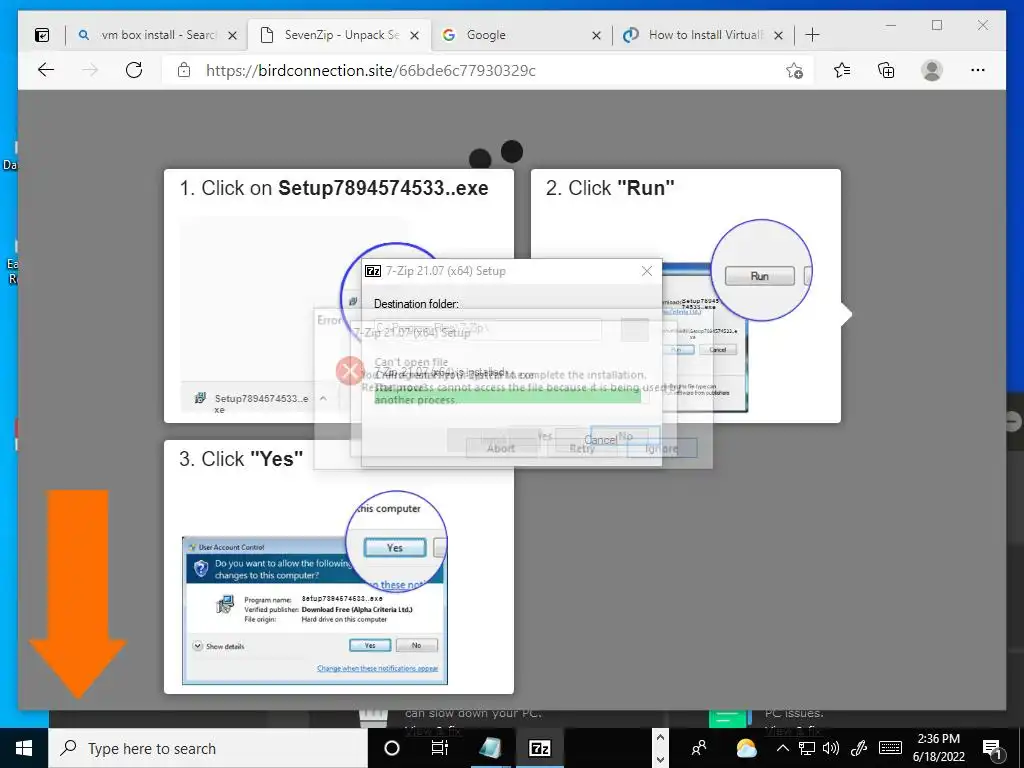1024x768 pixels.
Task: Open the notification center icon
Action: point(993,749)
